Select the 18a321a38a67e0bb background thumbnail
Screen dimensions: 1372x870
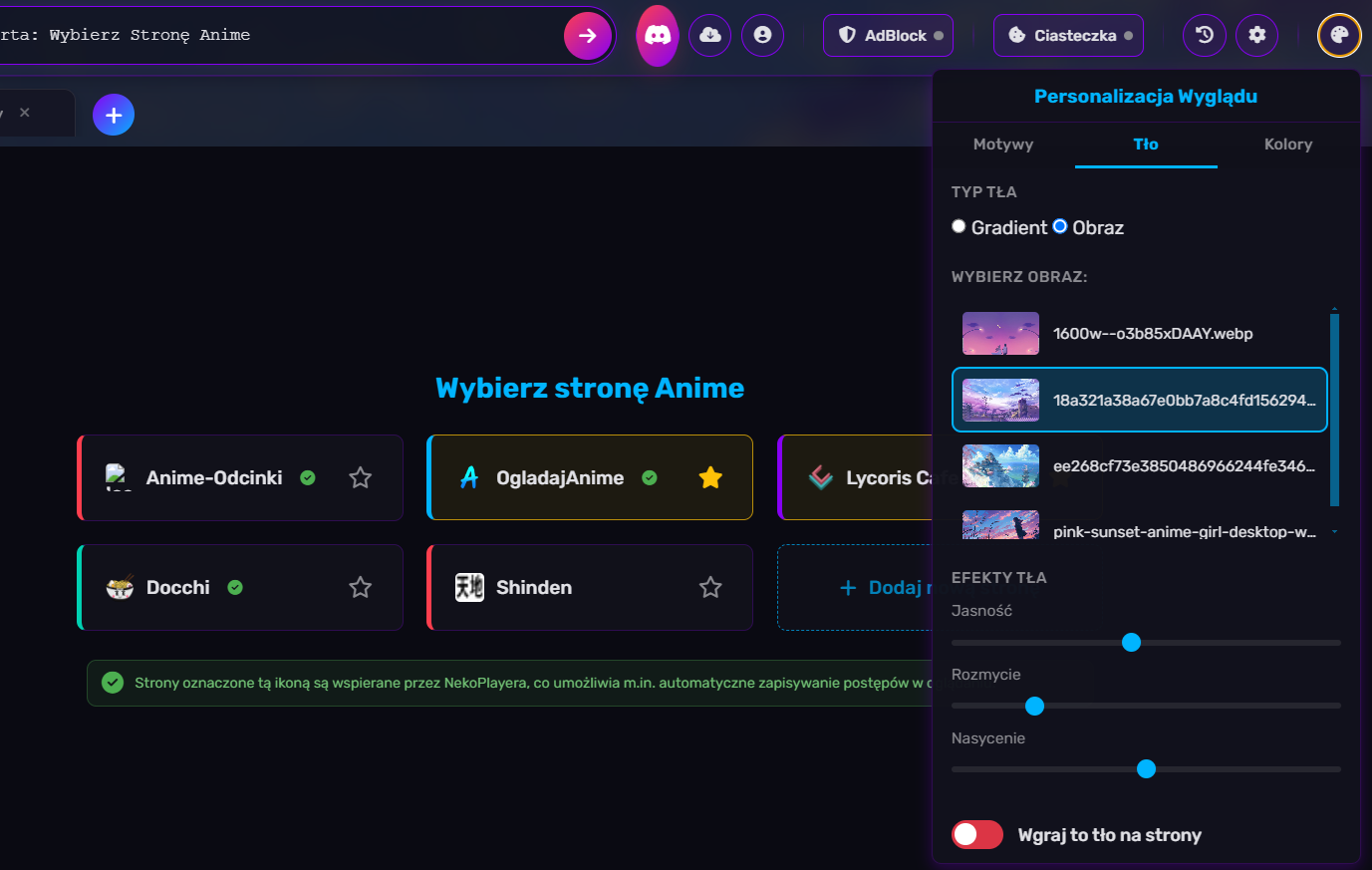1000,400
